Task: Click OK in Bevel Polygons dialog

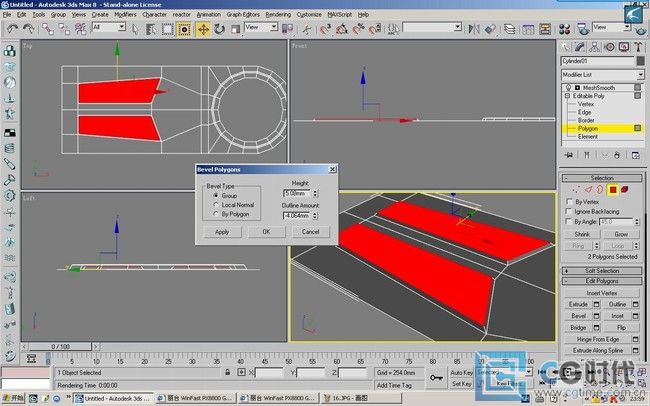Action: (x=266, y=232)
